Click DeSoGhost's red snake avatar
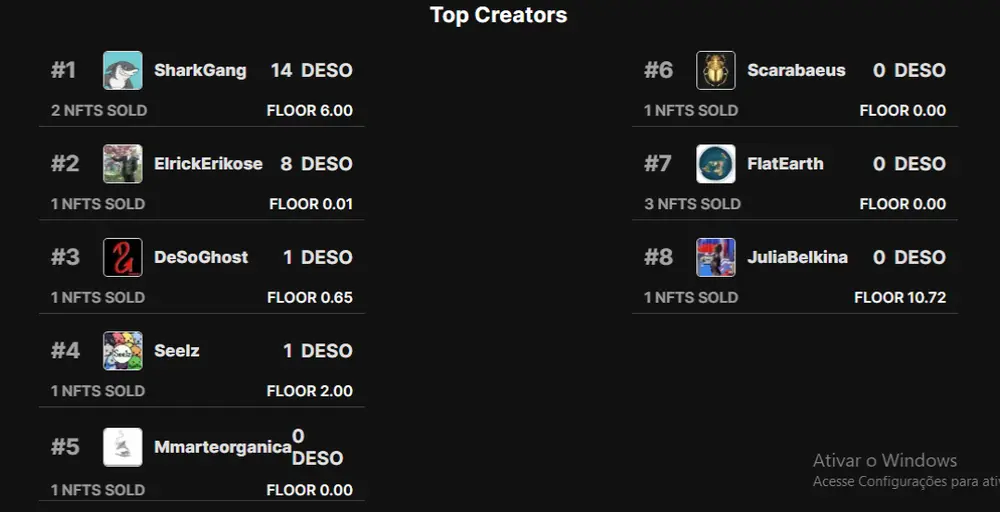 [x=122, y=257]
